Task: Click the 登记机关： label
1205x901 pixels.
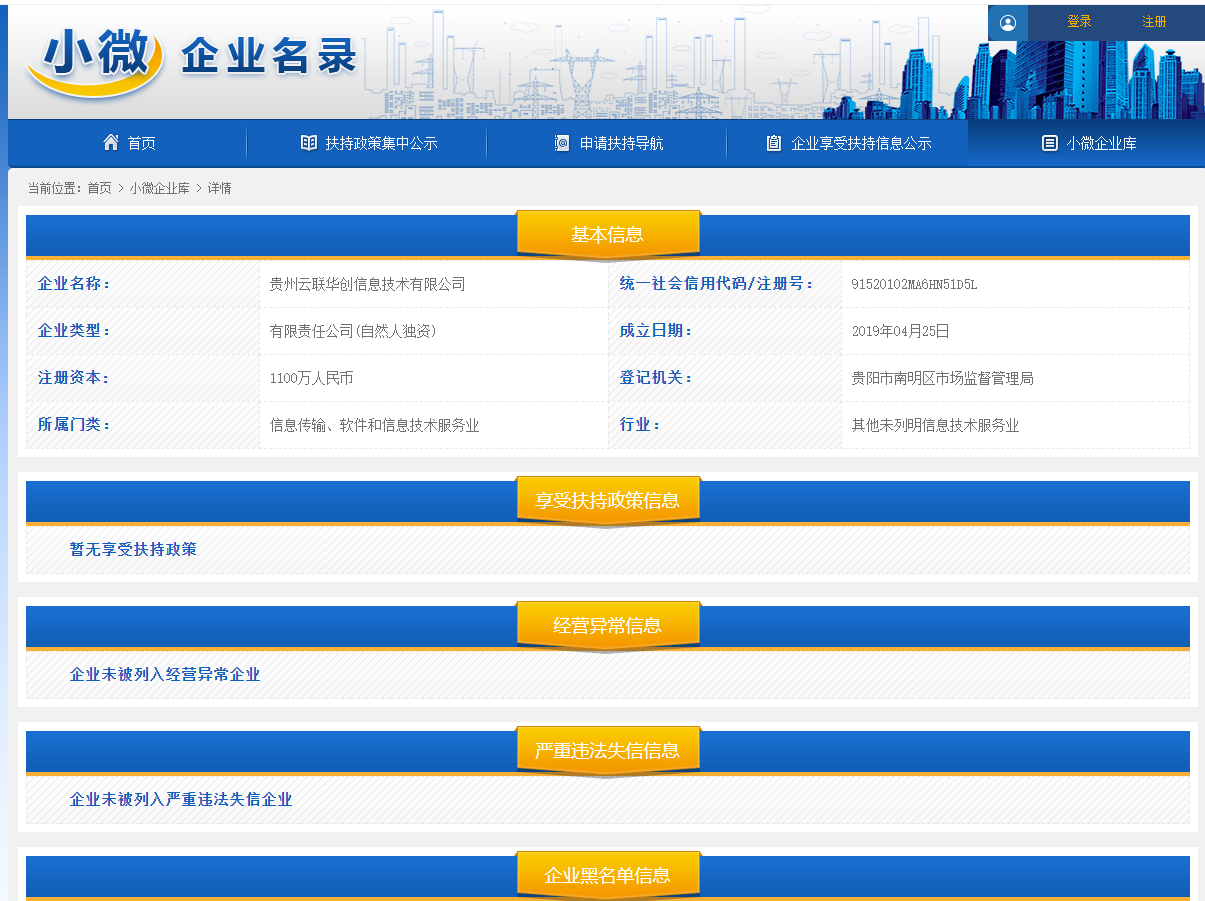Action: point(656,378)
